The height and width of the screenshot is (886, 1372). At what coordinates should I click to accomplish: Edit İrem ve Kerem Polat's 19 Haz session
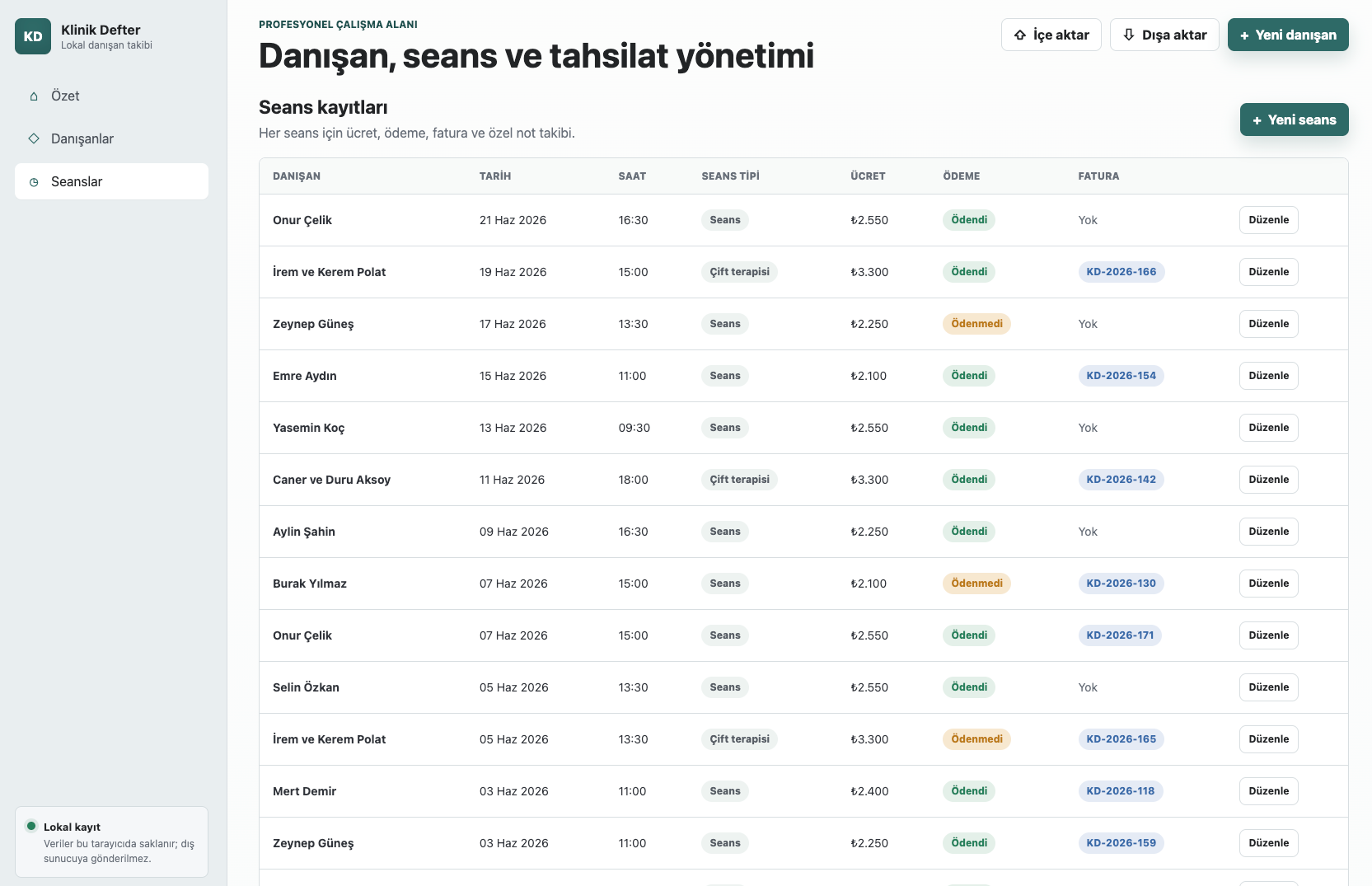(1268, 272)
